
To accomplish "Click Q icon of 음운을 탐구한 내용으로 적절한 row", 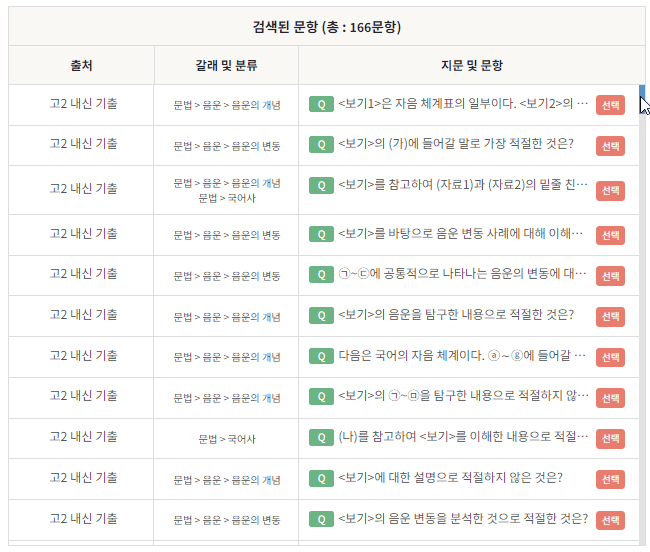I will [321, 315].
